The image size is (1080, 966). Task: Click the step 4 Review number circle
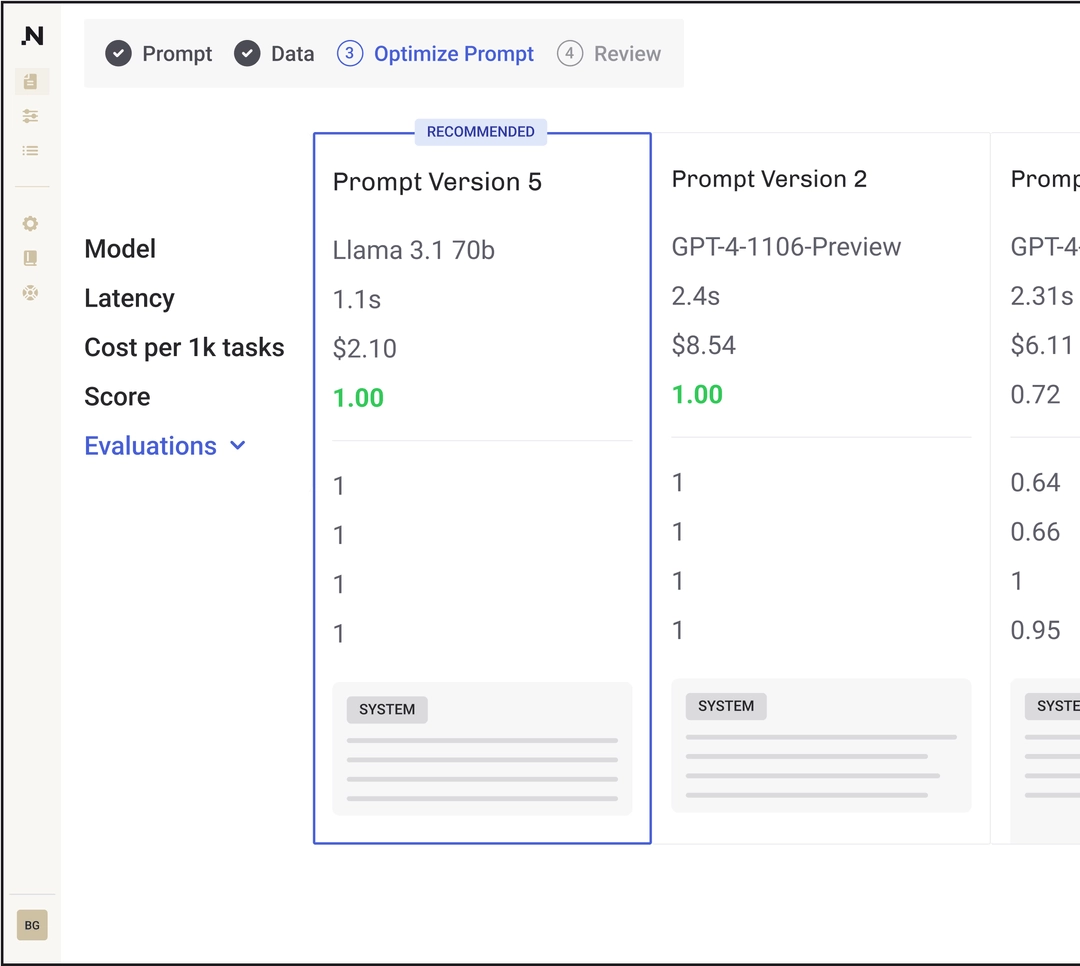click(570, 54)
